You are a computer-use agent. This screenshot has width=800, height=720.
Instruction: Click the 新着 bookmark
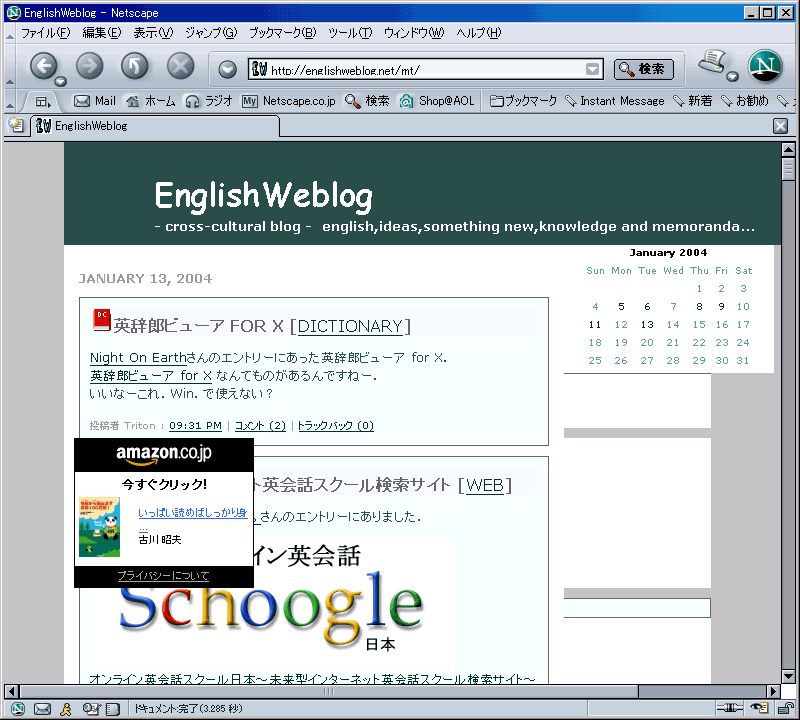point(692,101)
